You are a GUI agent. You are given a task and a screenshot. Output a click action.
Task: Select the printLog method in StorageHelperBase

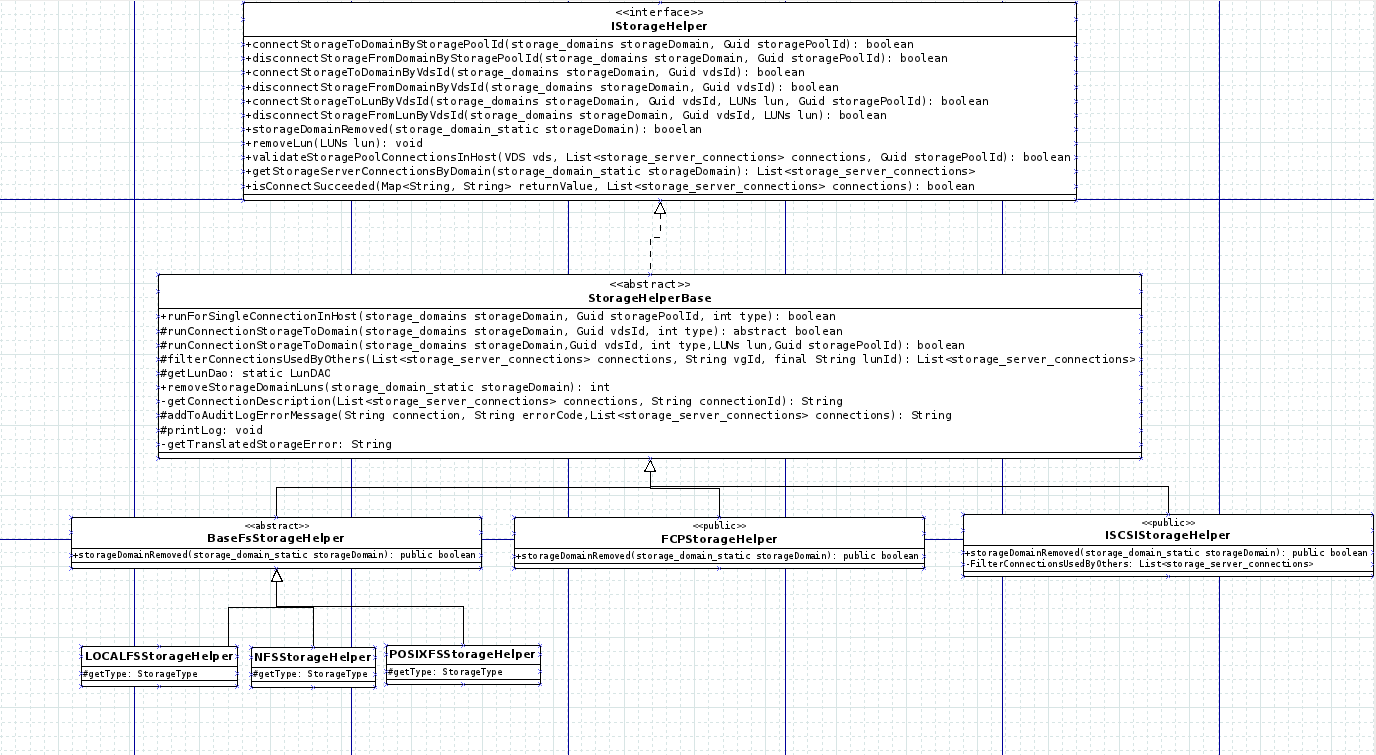(211, 430)
